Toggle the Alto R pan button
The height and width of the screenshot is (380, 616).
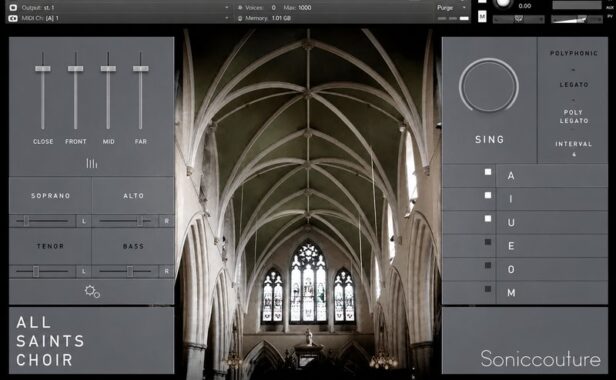167,221
